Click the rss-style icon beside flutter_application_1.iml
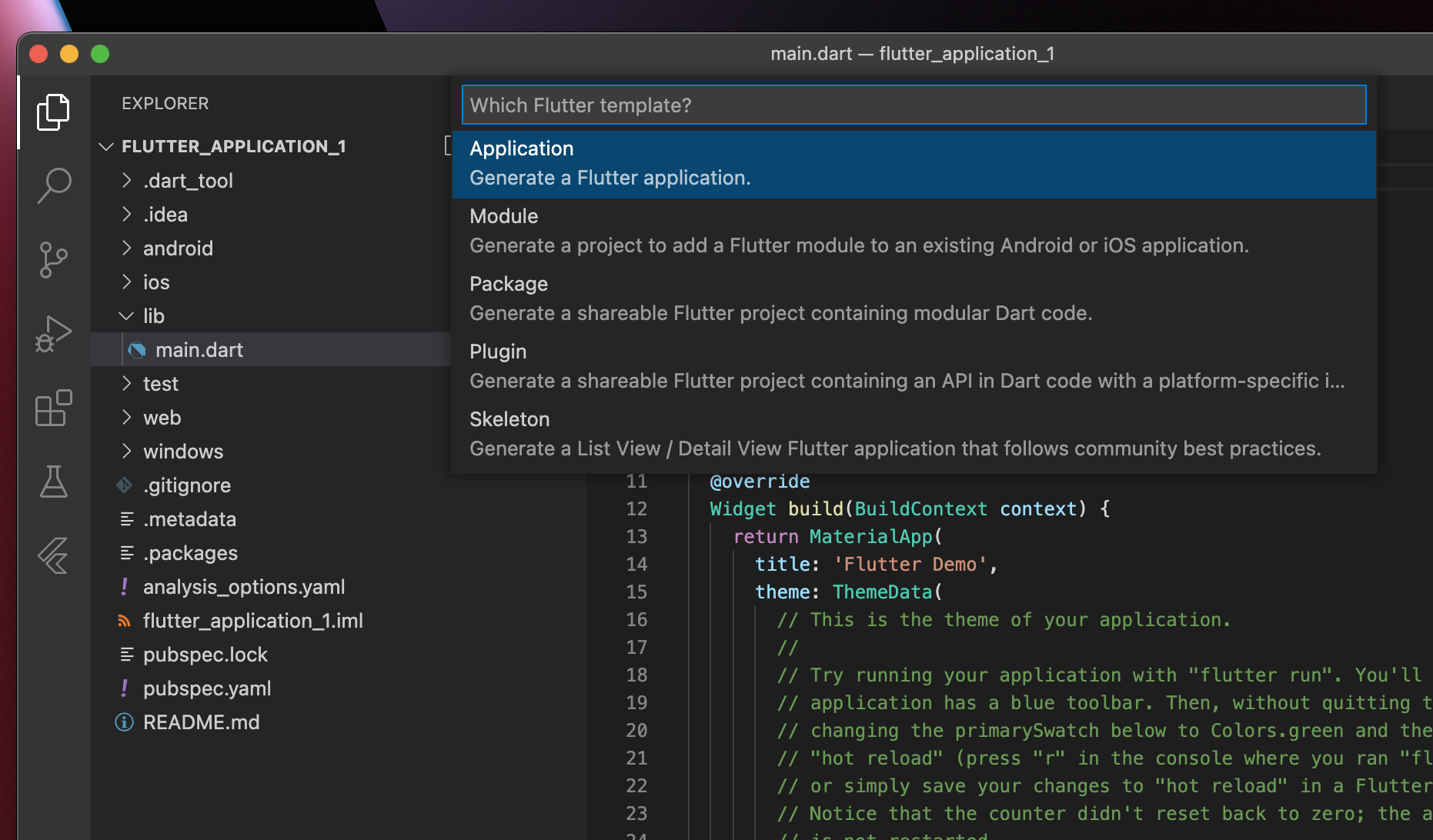Viewport: 1433px width, 840px height. tap(124, 621)
